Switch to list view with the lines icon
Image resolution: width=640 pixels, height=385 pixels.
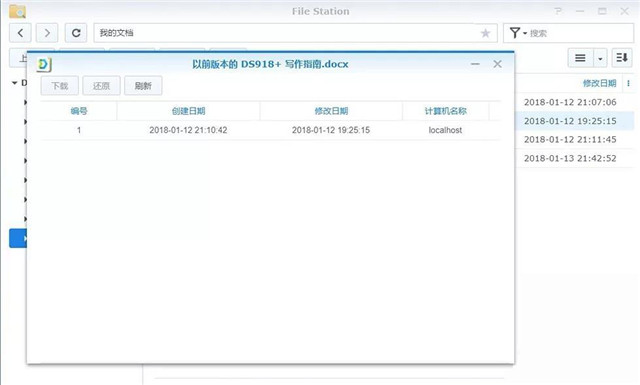580,58
